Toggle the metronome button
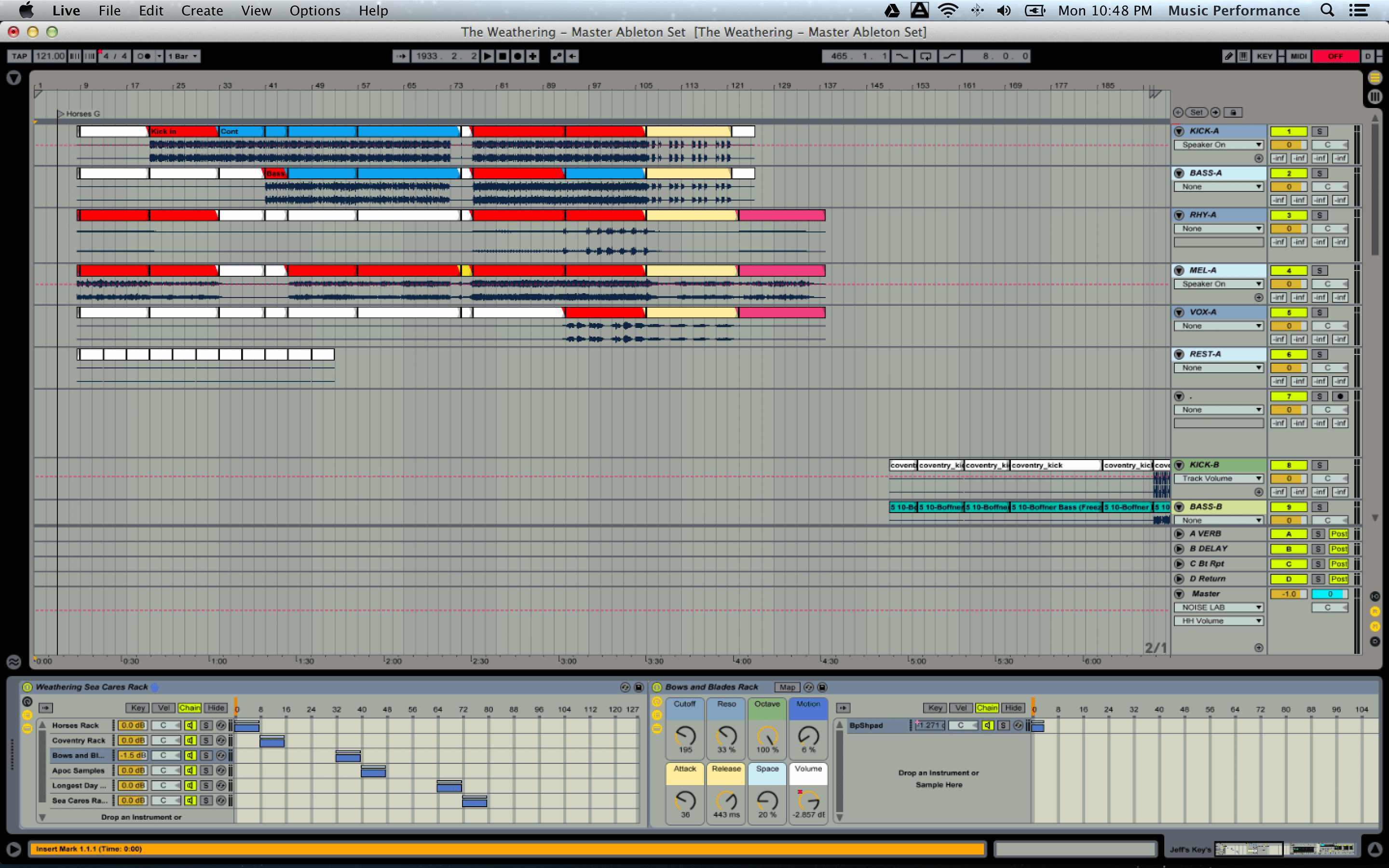Viewport: 1389px width, 868px height. (x=144, y=55)
